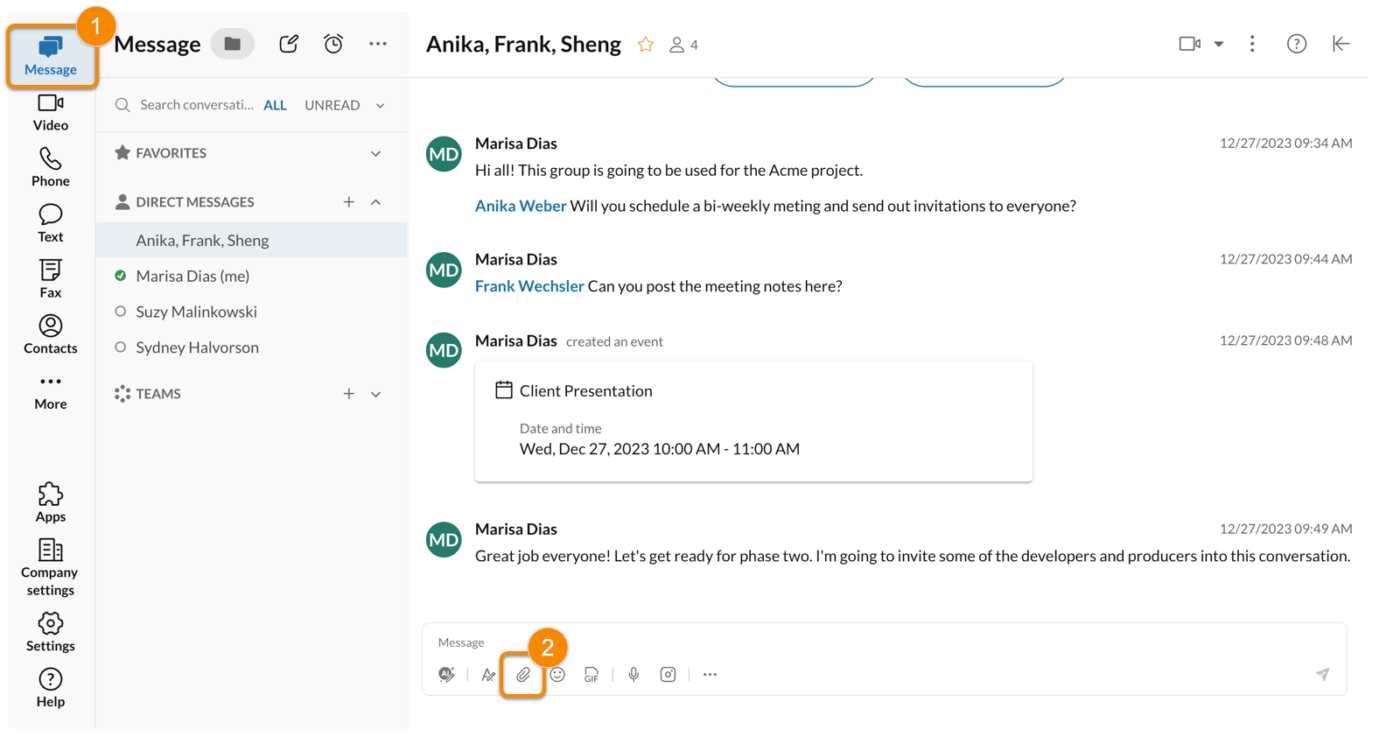Record an audio message with the microphone icon
1400x737 pixels.
(x=633, y=674)
